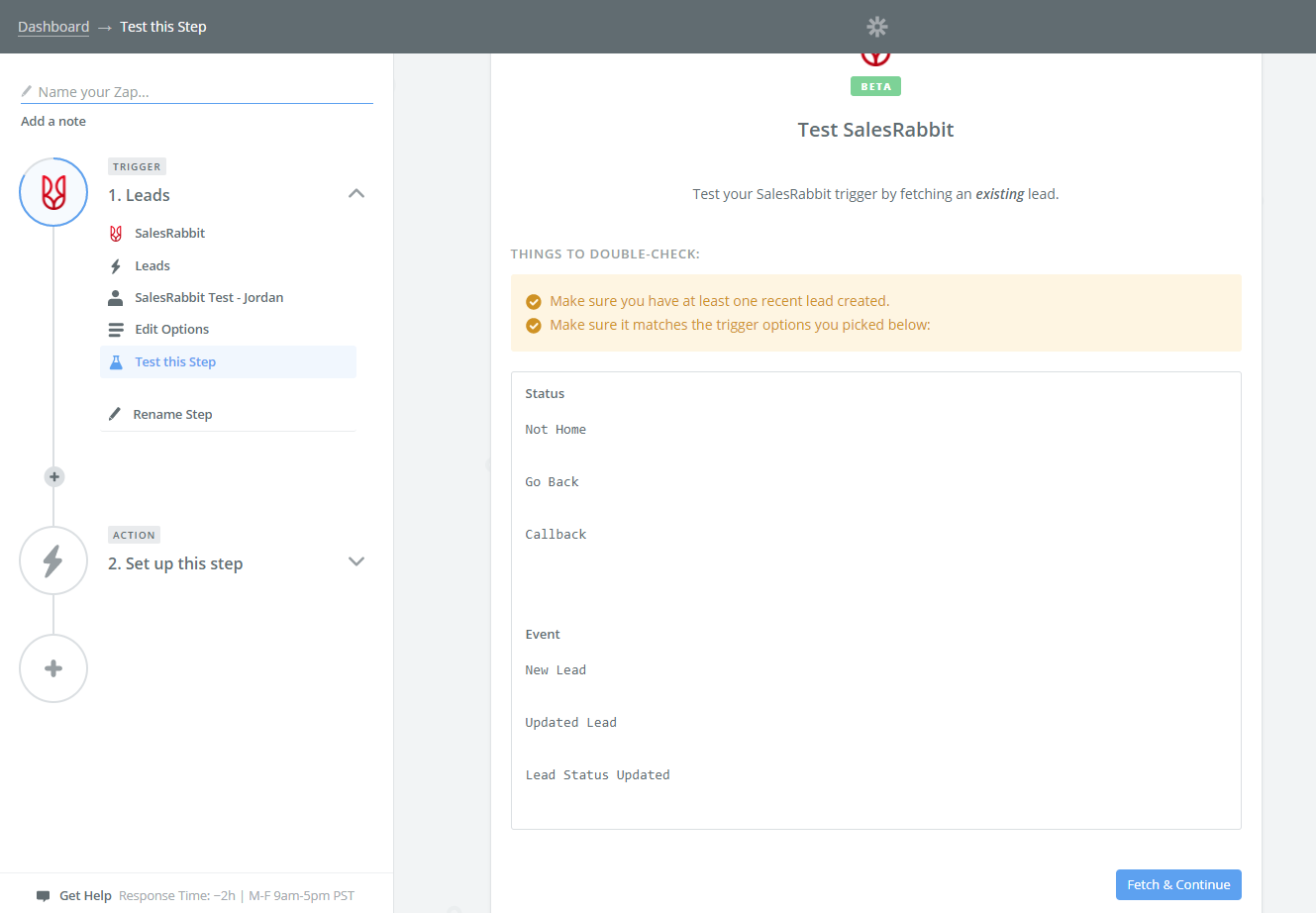The width and height of the screenshot is (1316, 913).
Task: Click the 'Updated Lead' event value
Action: [x=570, y=723]
